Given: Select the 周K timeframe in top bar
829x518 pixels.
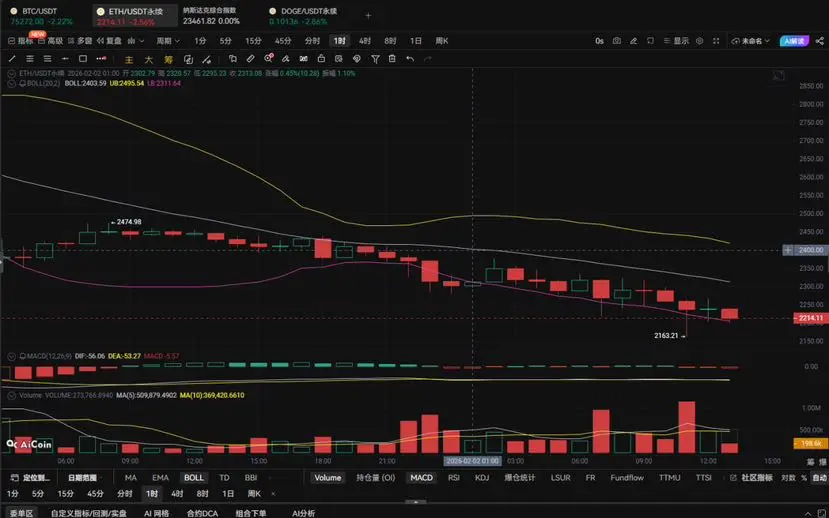Looking at the screenshot, I should point(441,41).
